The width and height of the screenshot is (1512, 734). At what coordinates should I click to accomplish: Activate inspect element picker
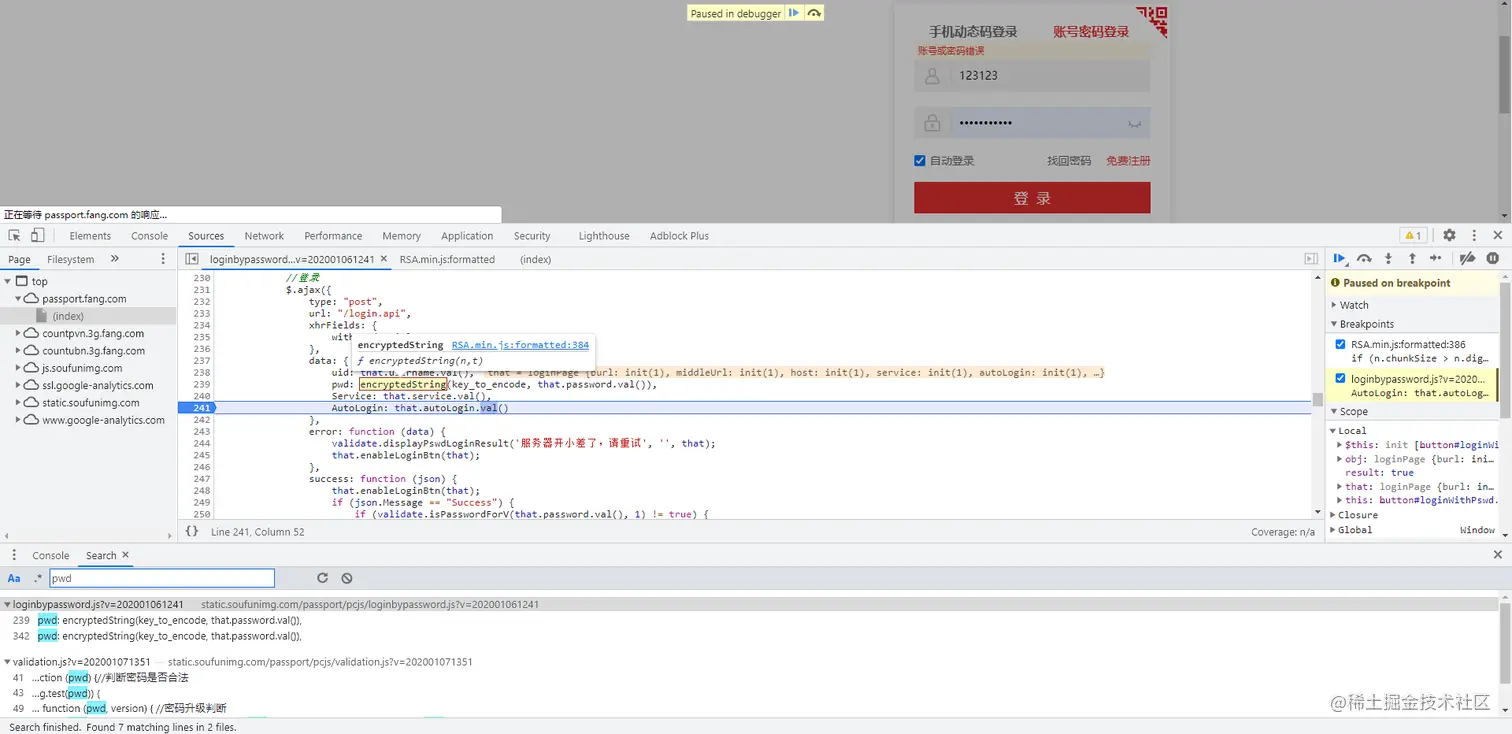14,236
